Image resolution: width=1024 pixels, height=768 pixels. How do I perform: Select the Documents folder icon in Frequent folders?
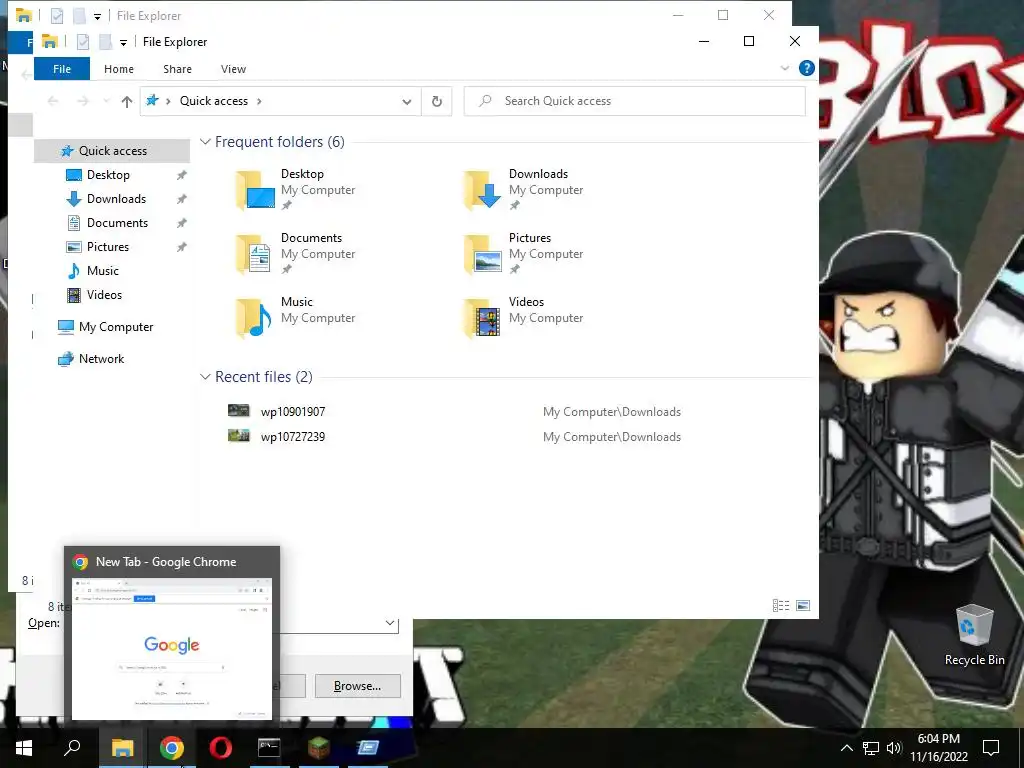pos(255,254)
